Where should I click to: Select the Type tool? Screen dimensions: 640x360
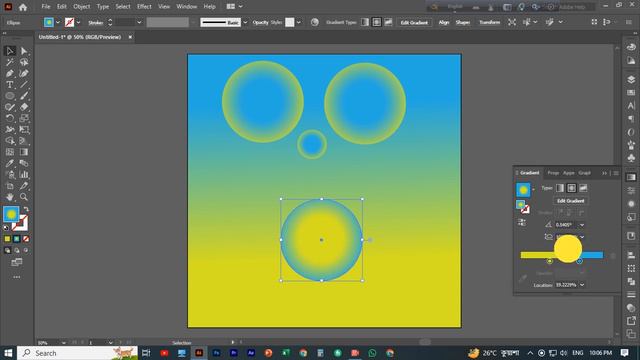[x=10, y=85]
